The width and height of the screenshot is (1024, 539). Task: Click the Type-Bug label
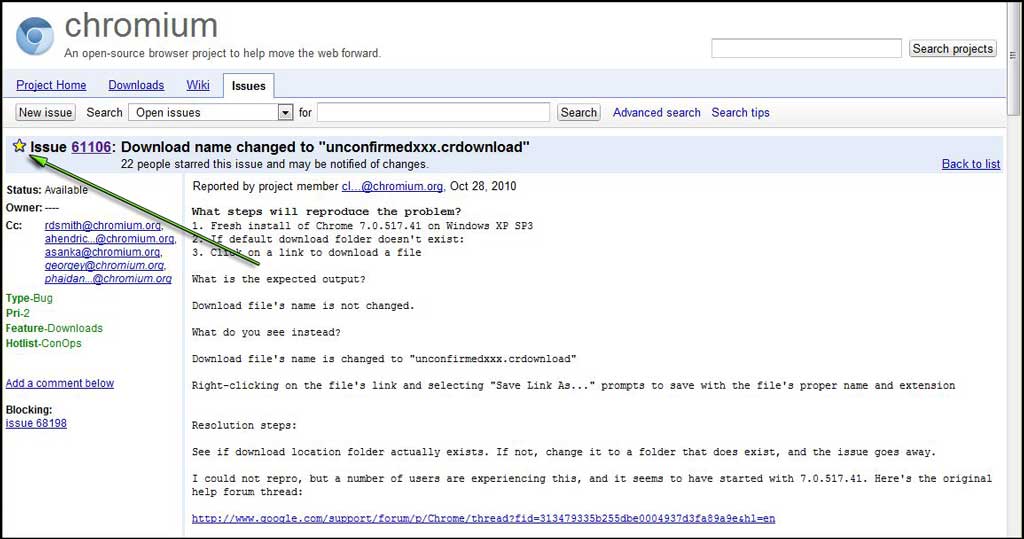[29, 298]
